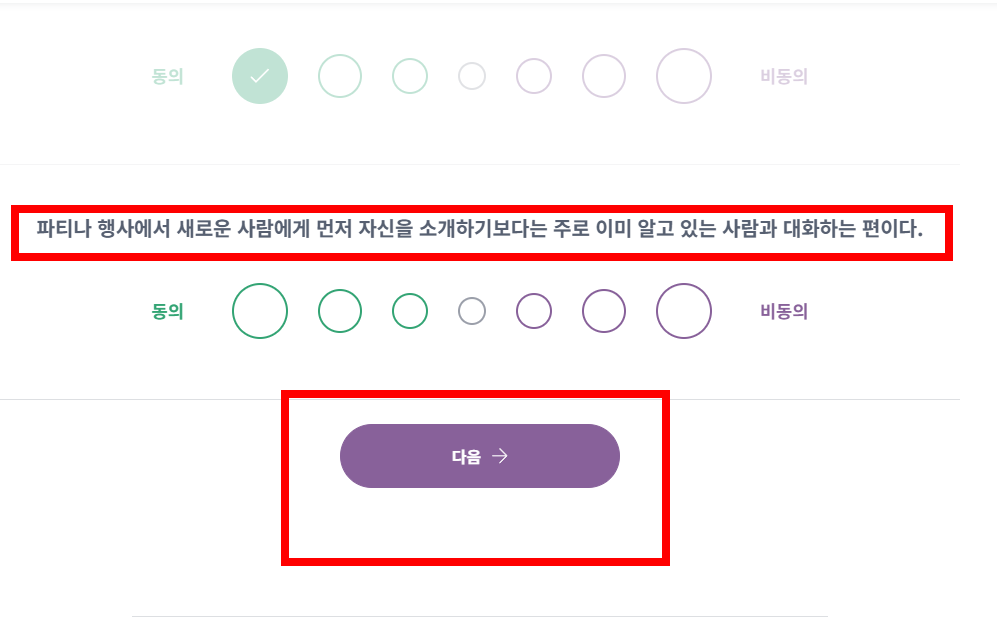Select the largest 비동의 circle on the right
Image resolution: width=997 pixels, height=626 pixels.
pos(683,310)
